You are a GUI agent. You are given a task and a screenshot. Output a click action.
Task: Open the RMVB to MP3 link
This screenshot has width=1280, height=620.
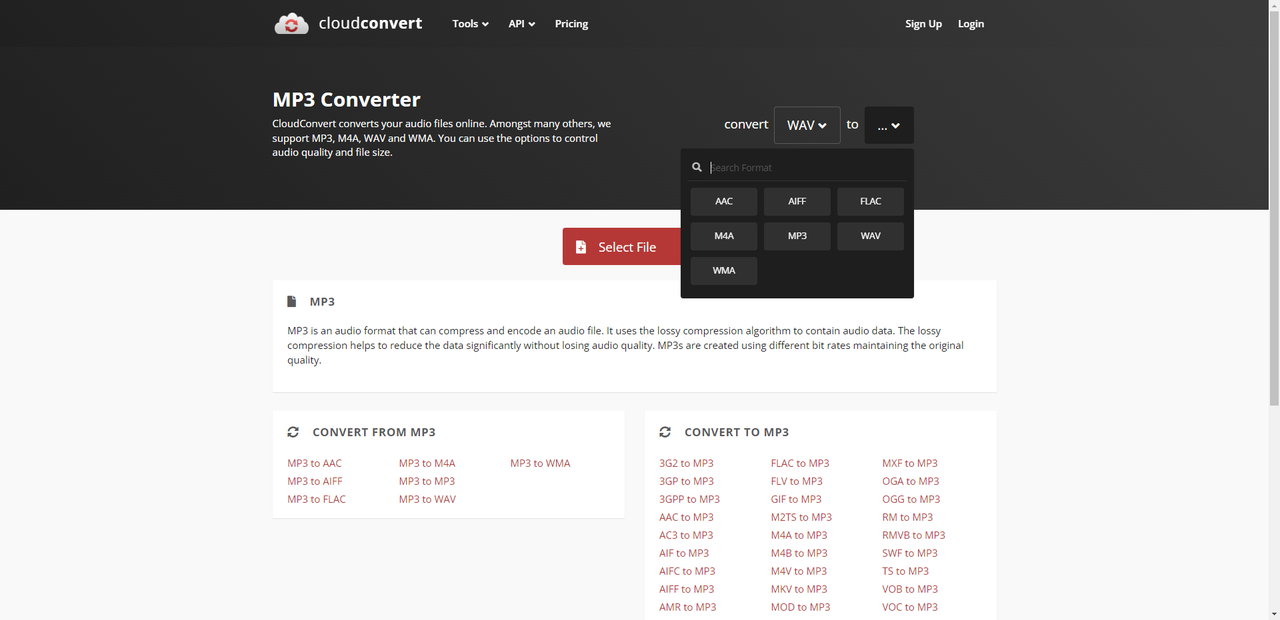point(913,535)
